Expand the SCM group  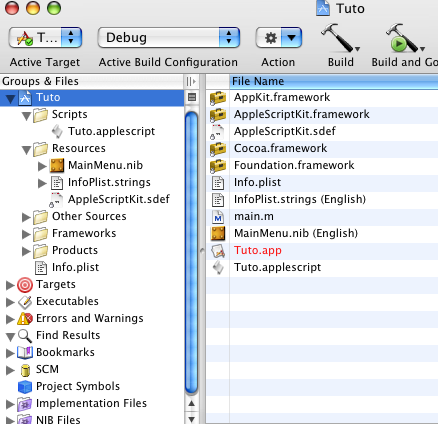10,370
